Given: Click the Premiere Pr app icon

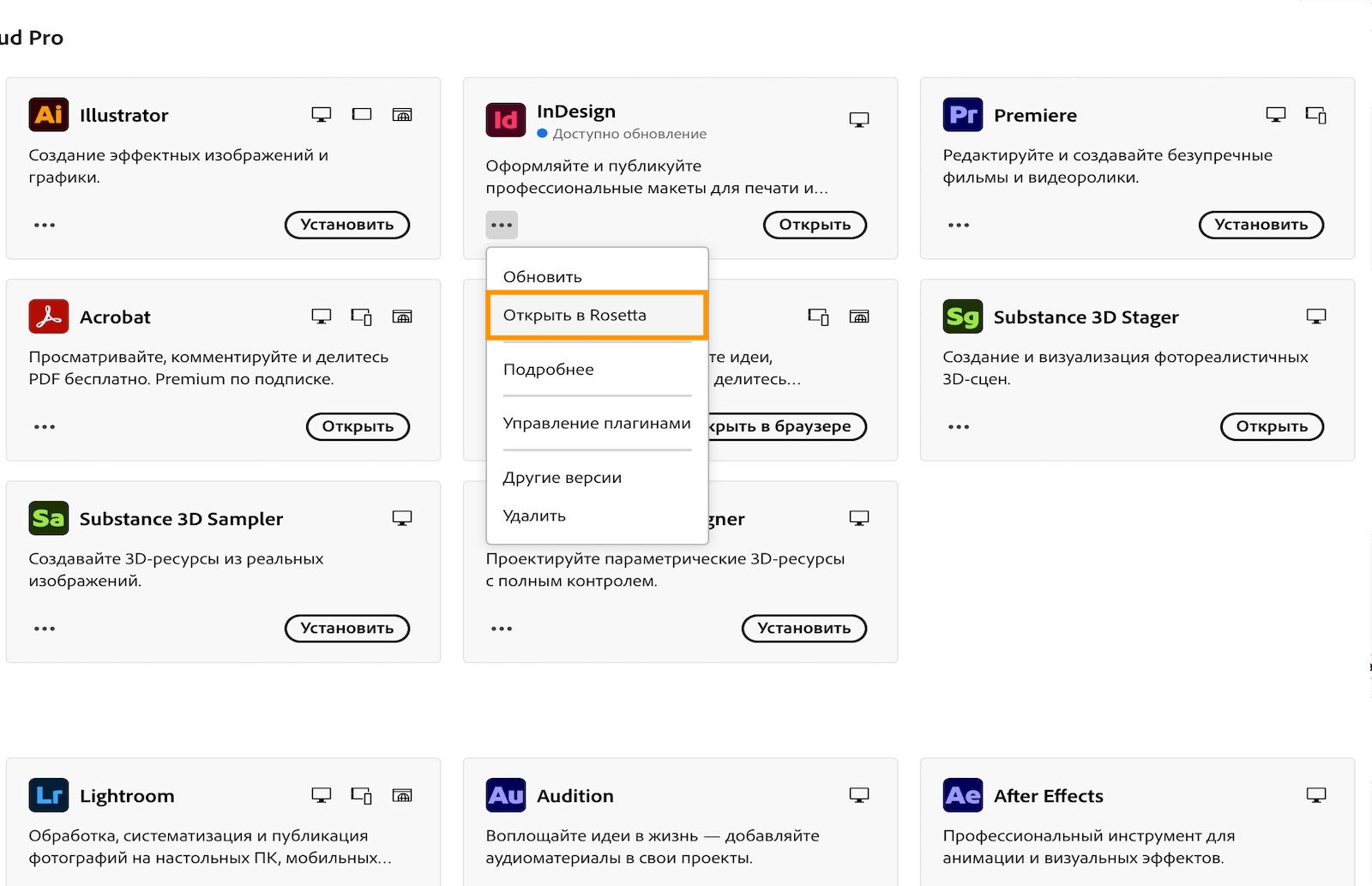Looking at the screenshot, I should click(963, 115).
